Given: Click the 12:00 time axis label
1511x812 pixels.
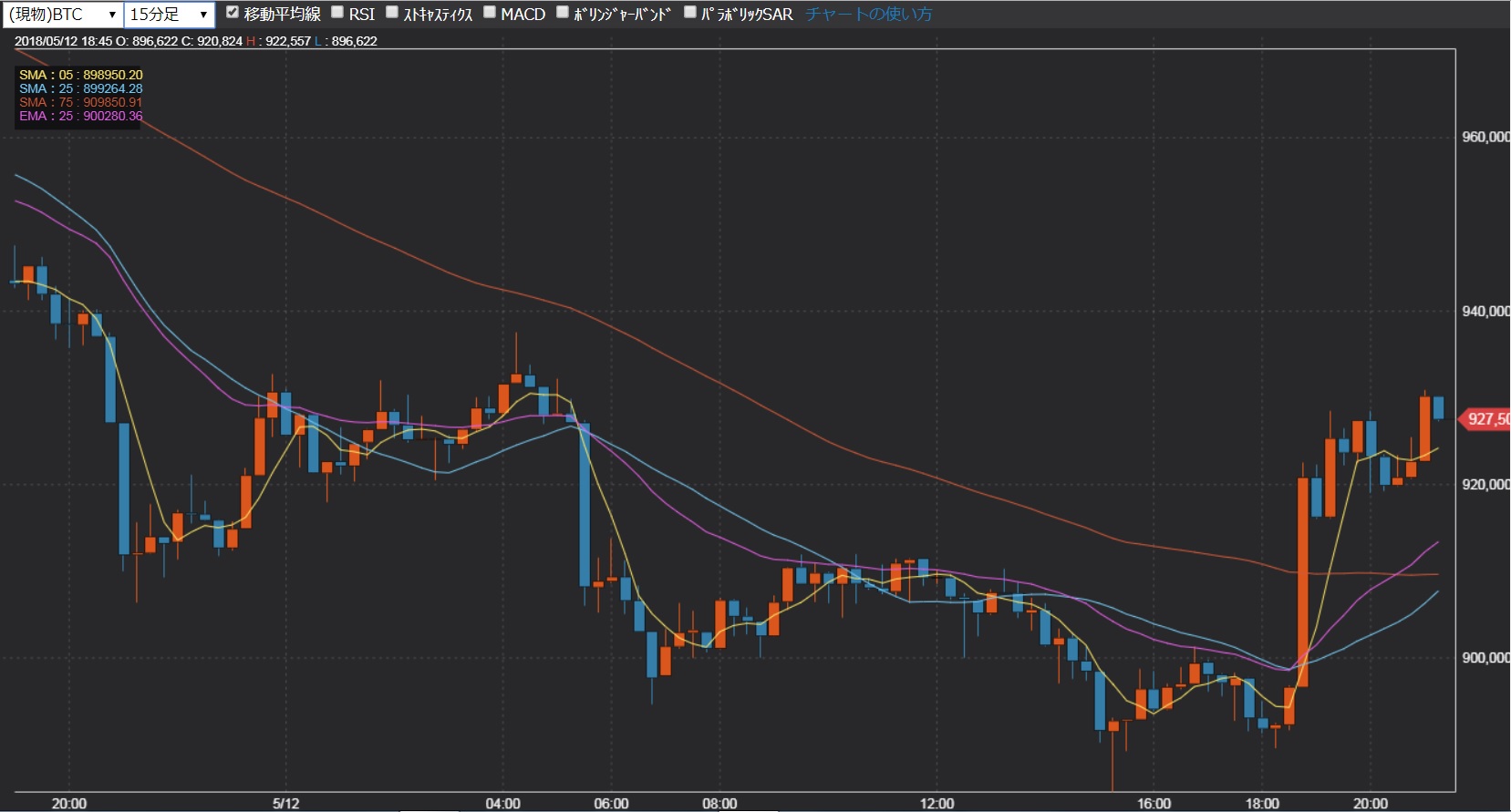Looking at the screenshot, I should [x=937, y=803].
